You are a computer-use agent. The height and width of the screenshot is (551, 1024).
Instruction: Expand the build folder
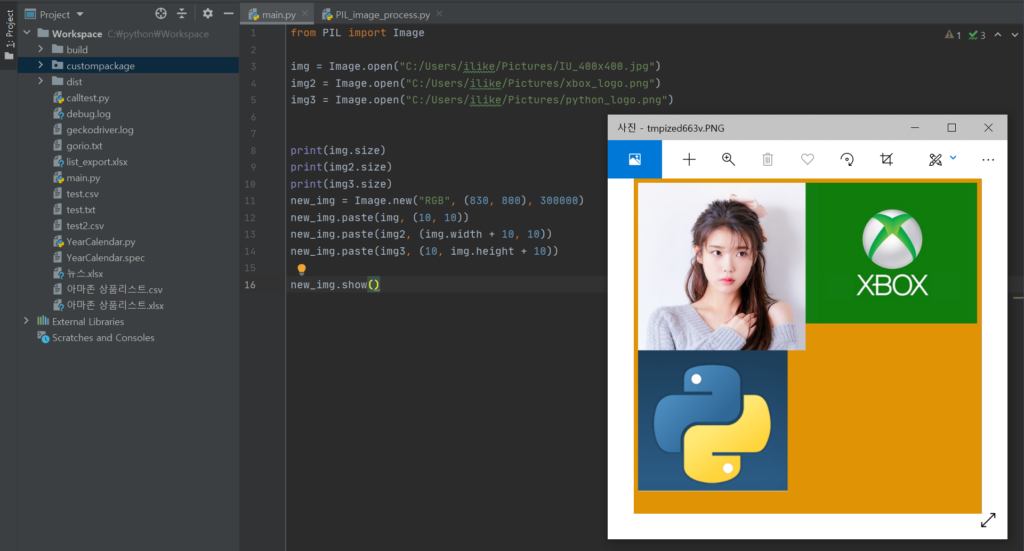click(x=41, y=50)
